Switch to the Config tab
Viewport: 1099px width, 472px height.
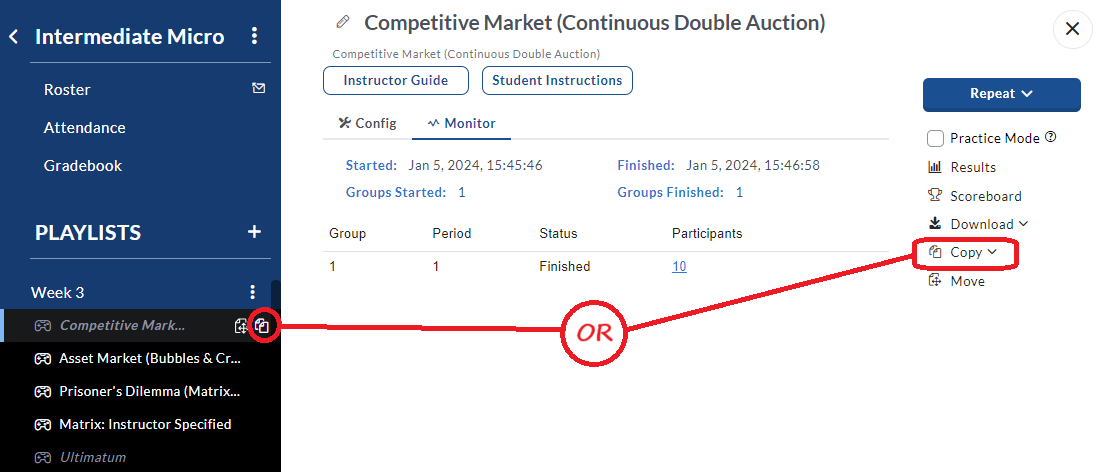pos(367,123)
